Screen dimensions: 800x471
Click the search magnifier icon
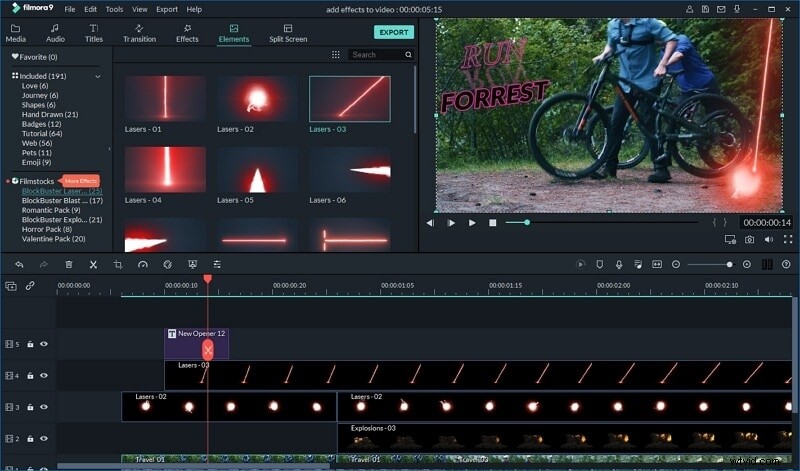coord(408,55)
